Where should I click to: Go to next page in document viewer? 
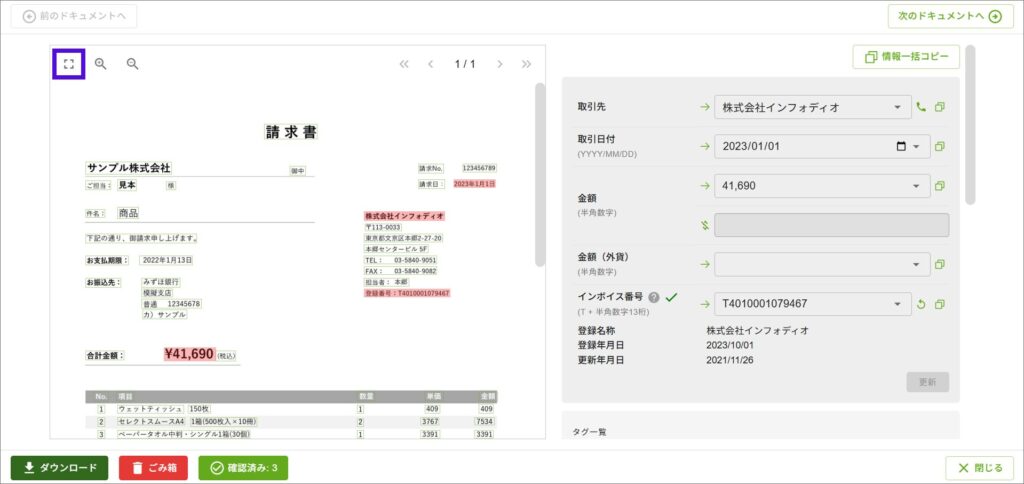[x=500, y=64]
